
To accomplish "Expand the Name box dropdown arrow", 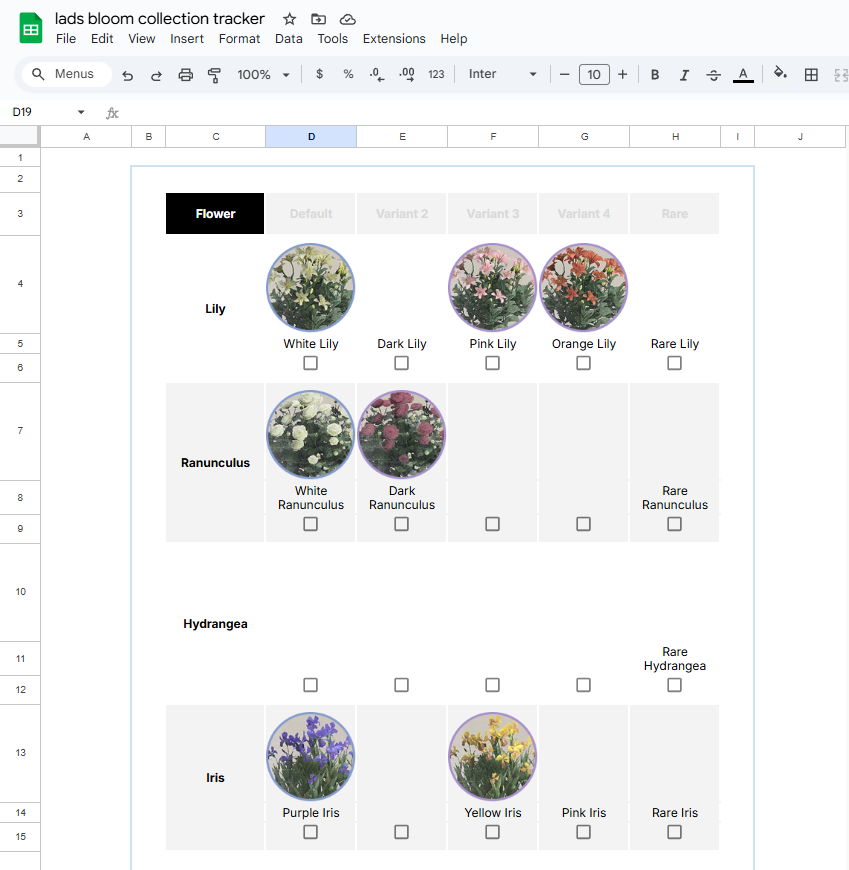I will point(81,112).
